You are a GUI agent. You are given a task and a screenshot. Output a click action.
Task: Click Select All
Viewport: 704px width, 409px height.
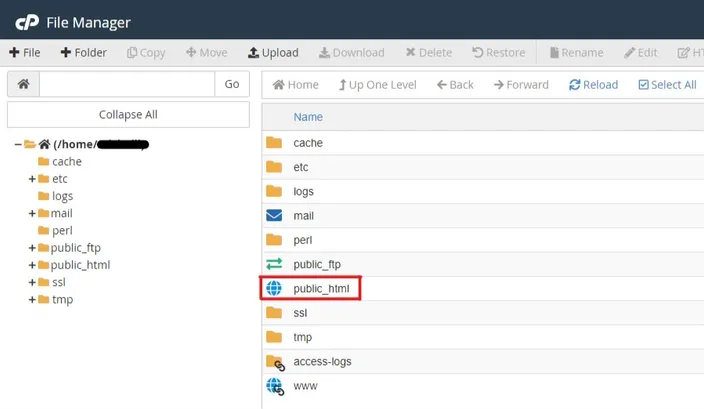coord(667,85)
